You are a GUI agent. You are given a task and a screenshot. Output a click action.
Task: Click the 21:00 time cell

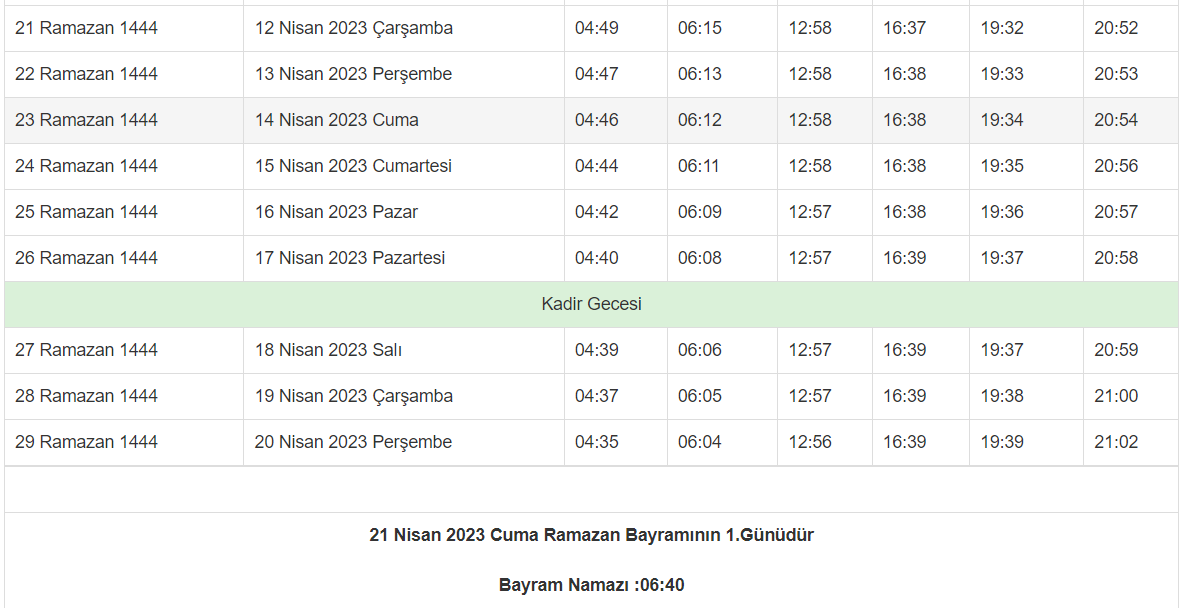(x=1116, y=396)
